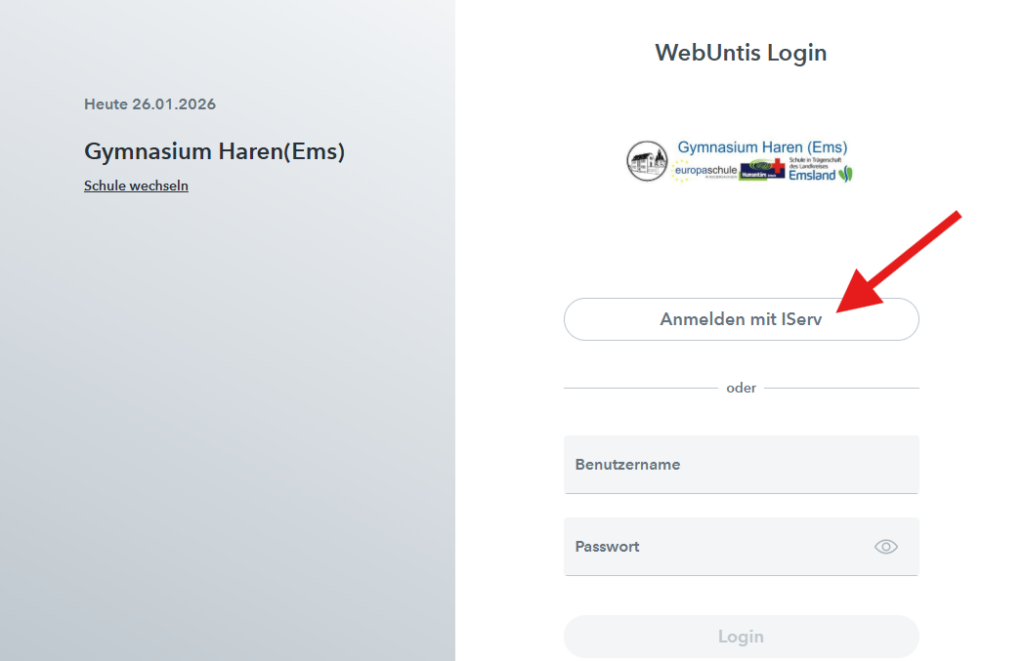Click the Humanitäre Schule red cross logo
1024x661 pixels.
762,169
